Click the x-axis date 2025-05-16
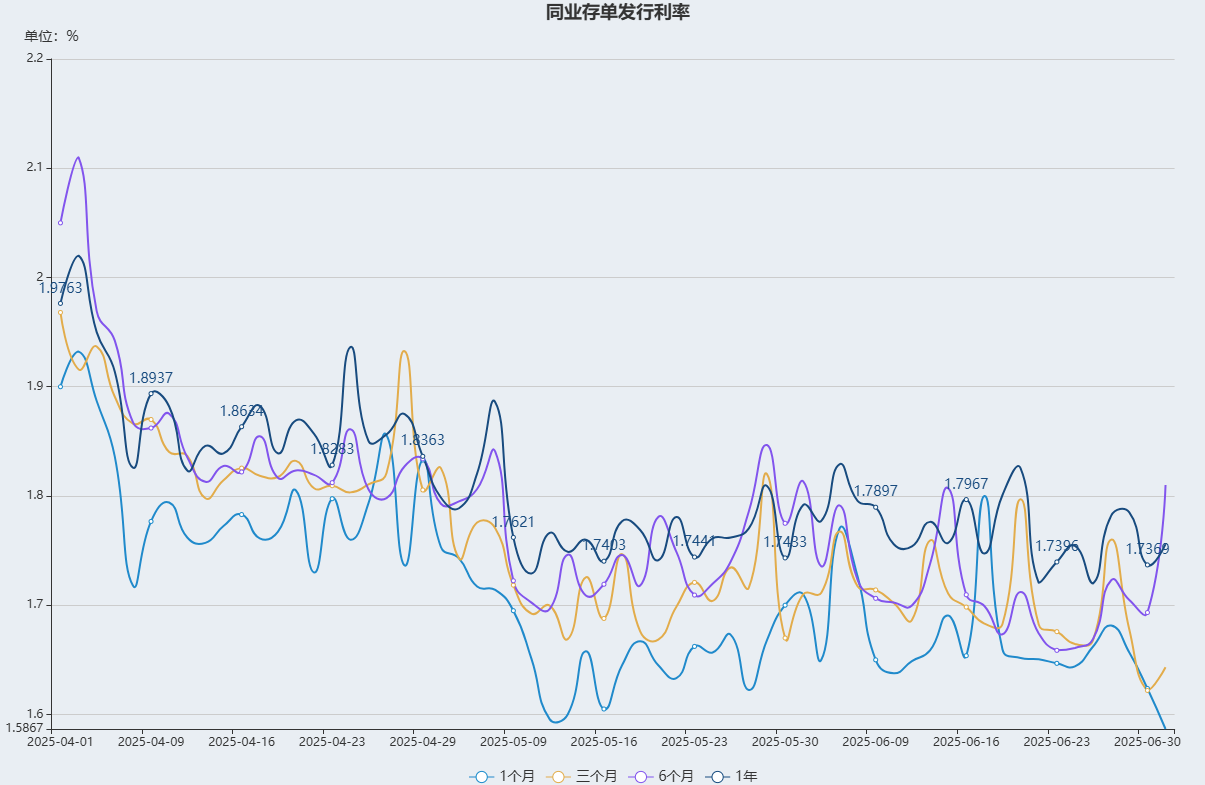 603,742
